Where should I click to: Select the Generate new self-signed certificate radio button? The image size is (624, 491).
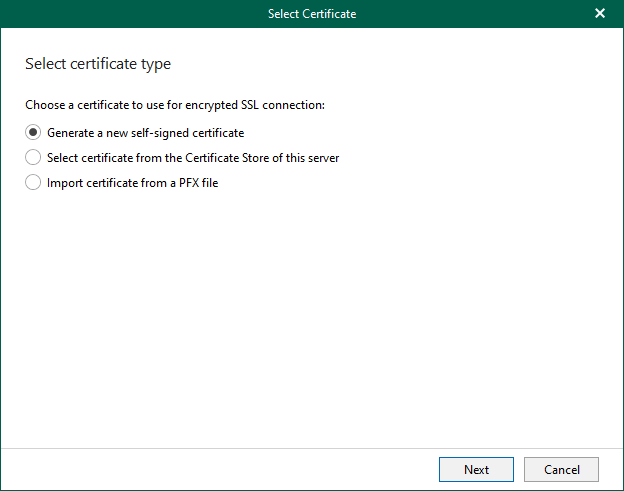33,132
